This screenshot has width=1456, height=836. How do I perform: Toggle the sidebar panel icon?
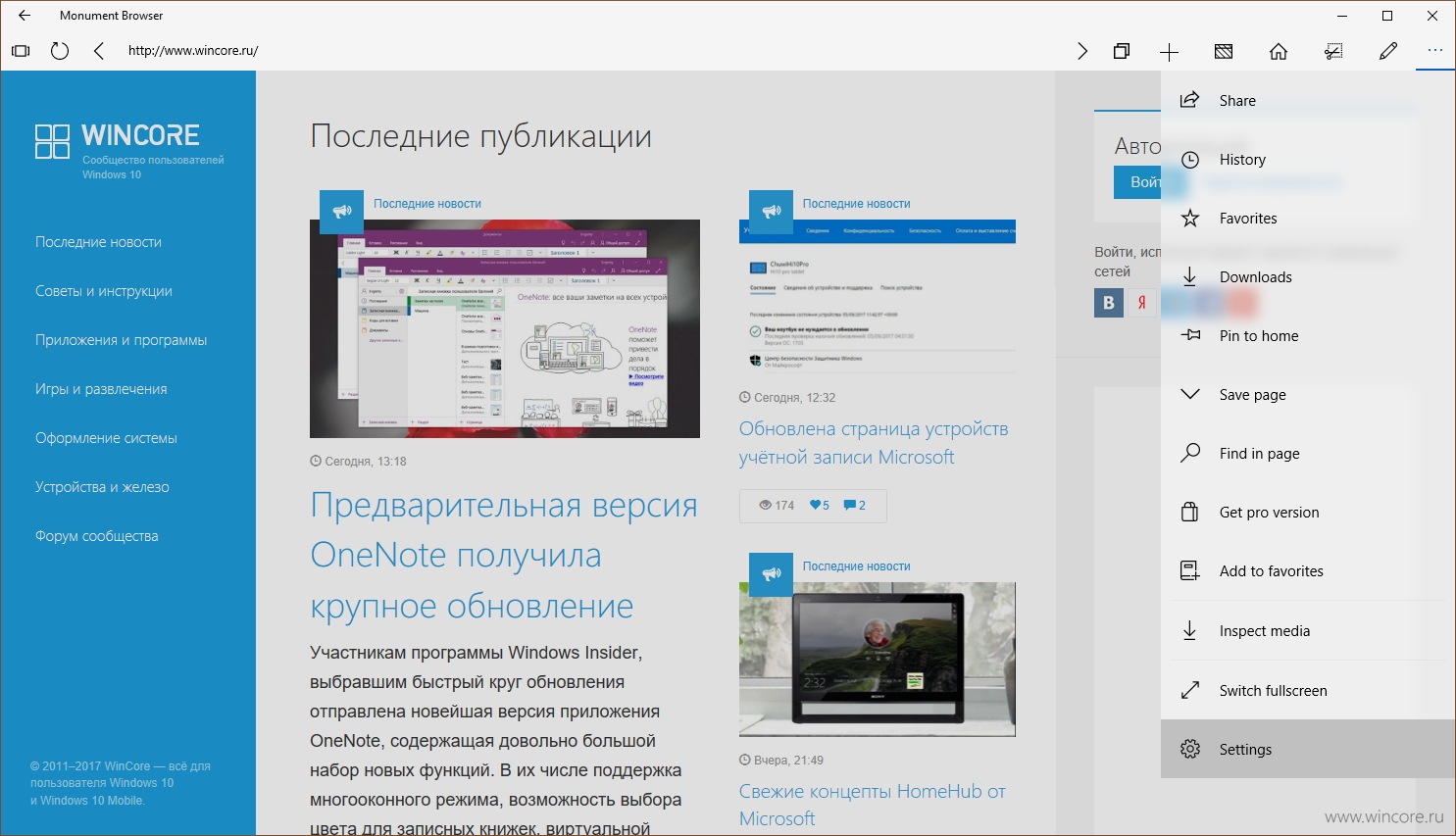tap(21, 51)
